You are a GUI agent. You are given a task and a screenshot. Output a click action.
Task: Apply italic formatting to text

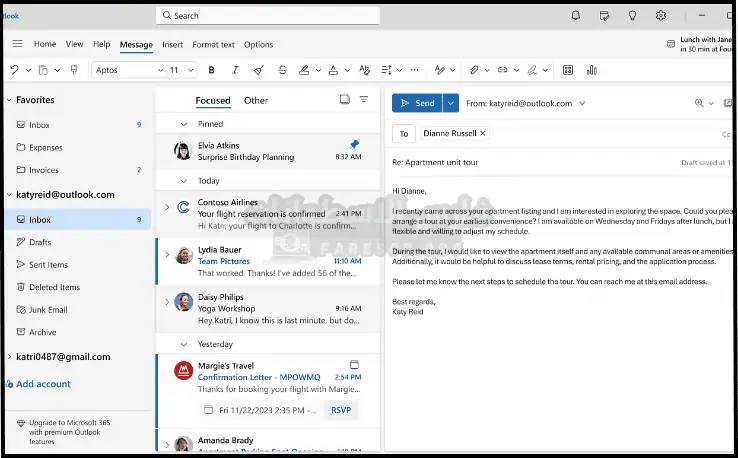point(235,70)
